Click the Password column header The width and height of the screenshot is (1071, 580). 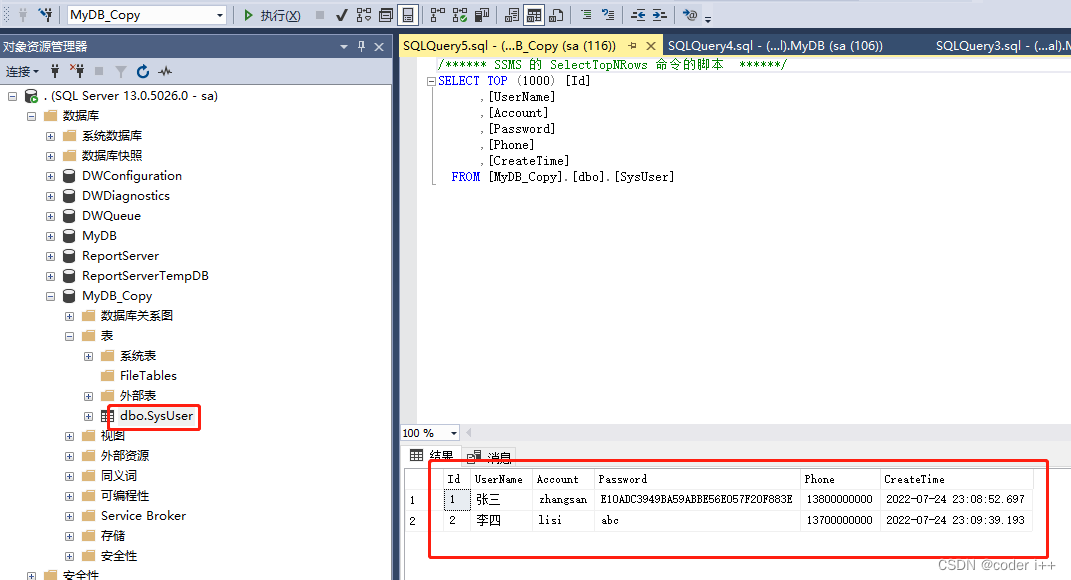[697, 480]
